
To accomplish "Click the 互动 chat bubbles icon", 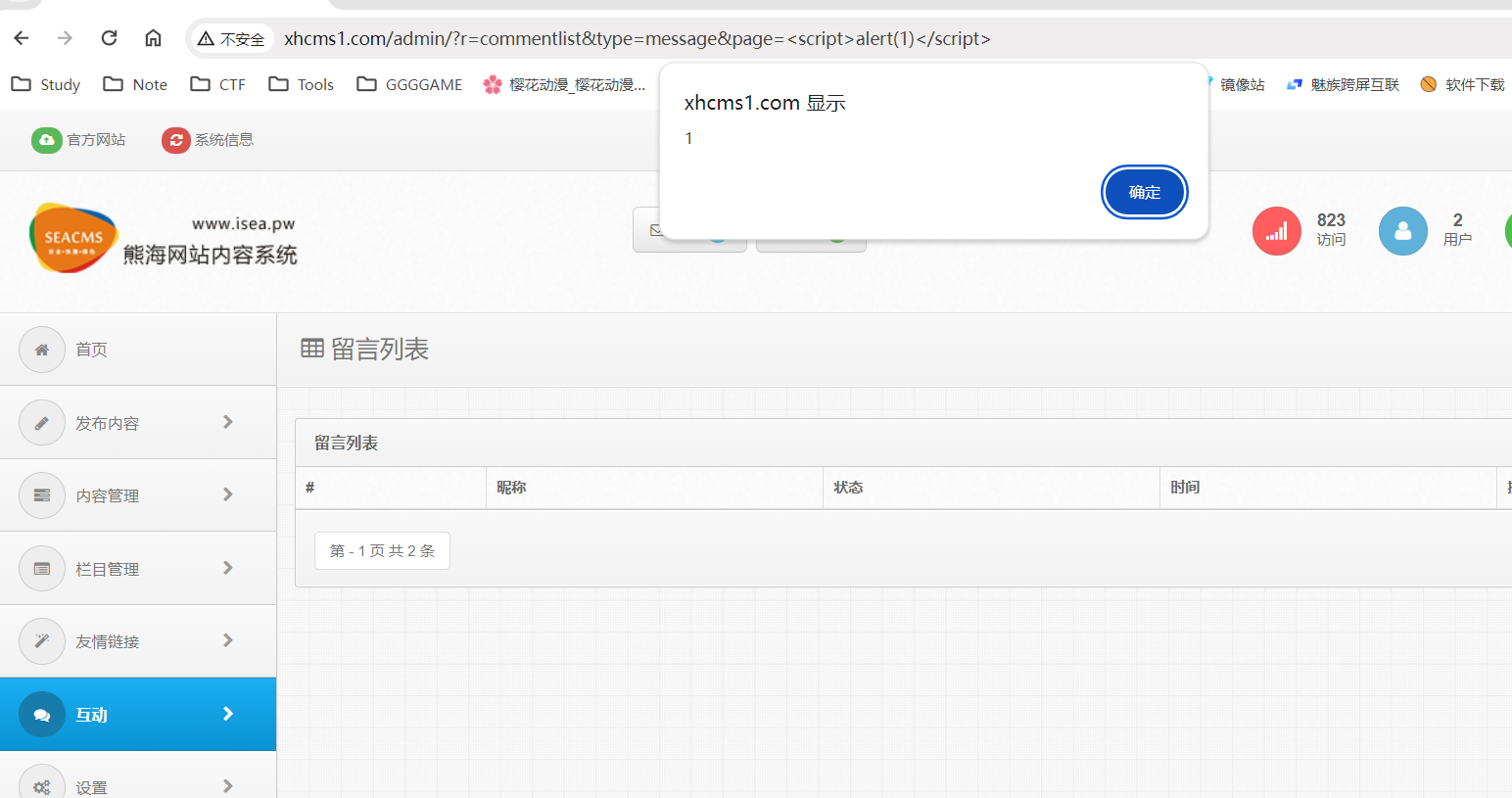I will tap(42, 715).
